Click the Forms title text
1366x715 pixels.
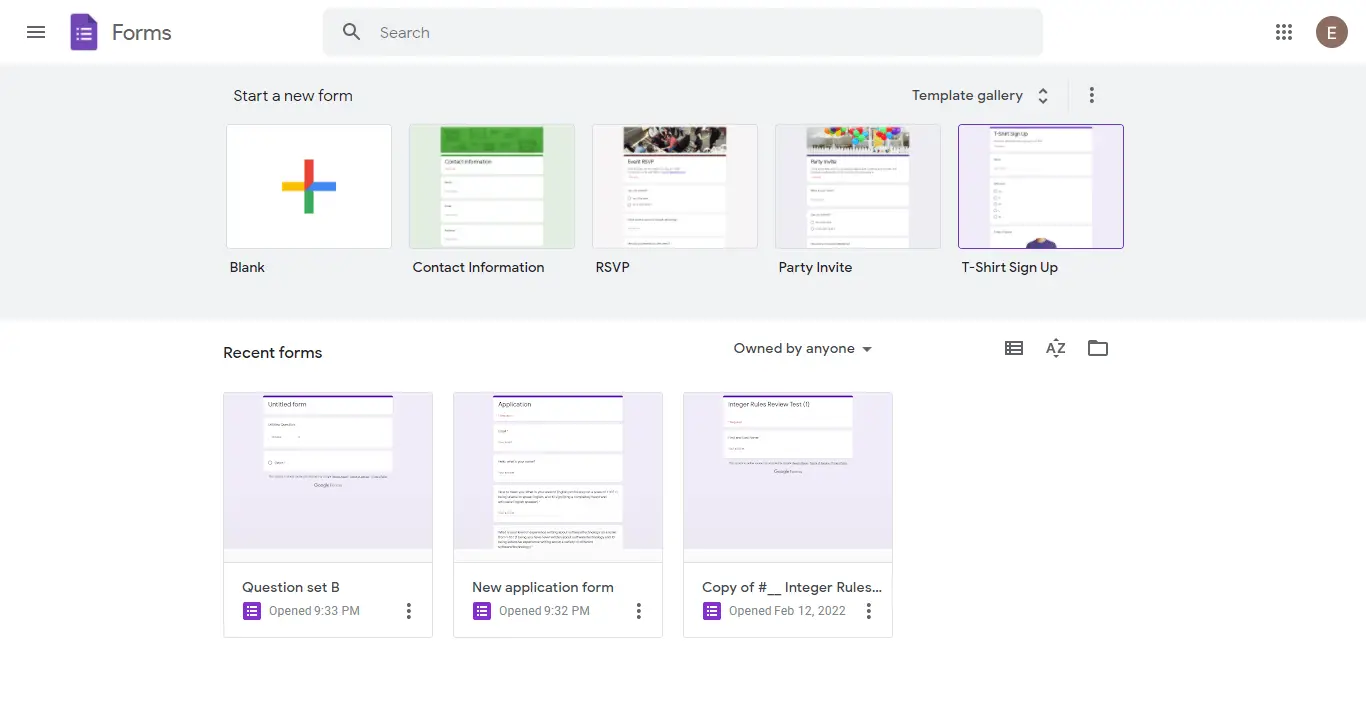pyautogui.click(x=142, y=32)
